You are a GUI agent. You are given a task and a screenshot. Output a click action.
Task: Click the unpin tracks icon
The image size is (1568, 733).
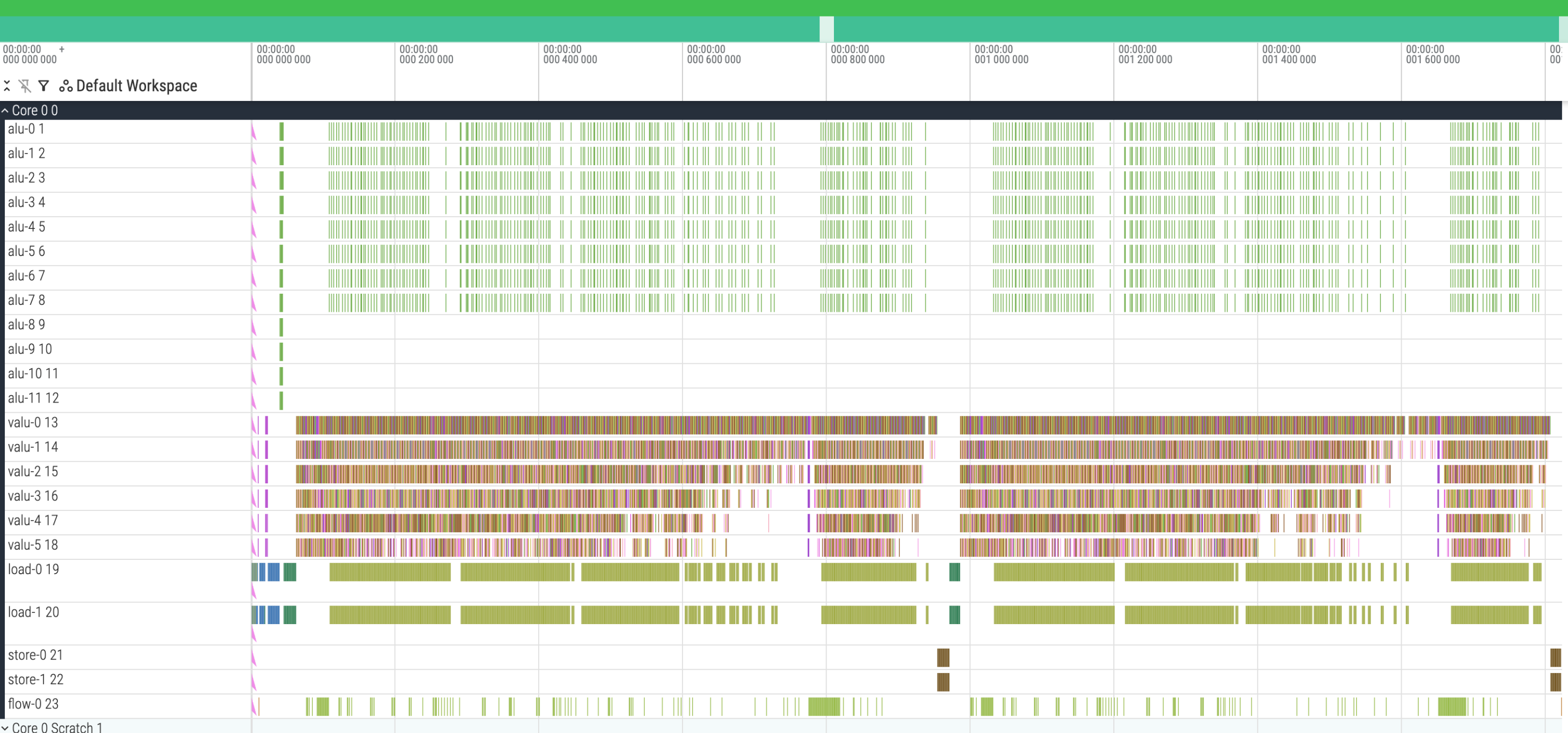click(x=25, y=86)
